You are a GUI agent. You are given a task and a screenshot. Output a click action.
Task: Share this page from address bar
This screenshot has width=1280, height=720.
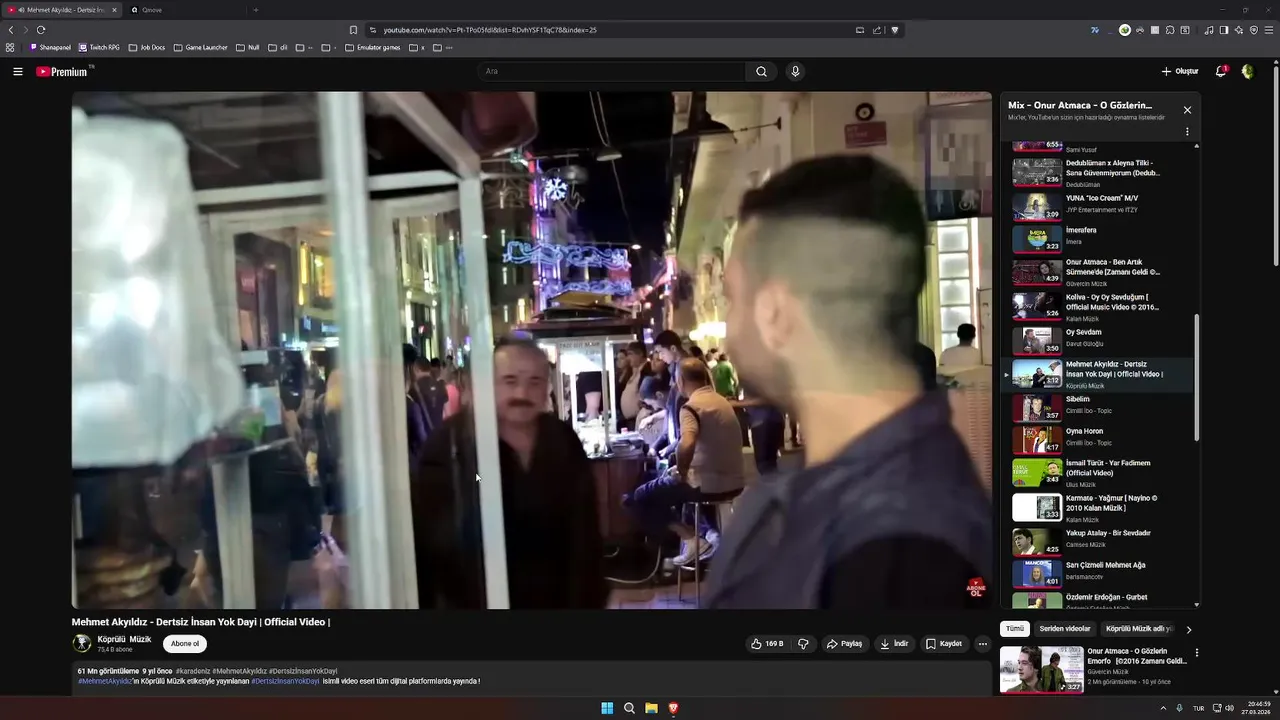click(877, 30)
